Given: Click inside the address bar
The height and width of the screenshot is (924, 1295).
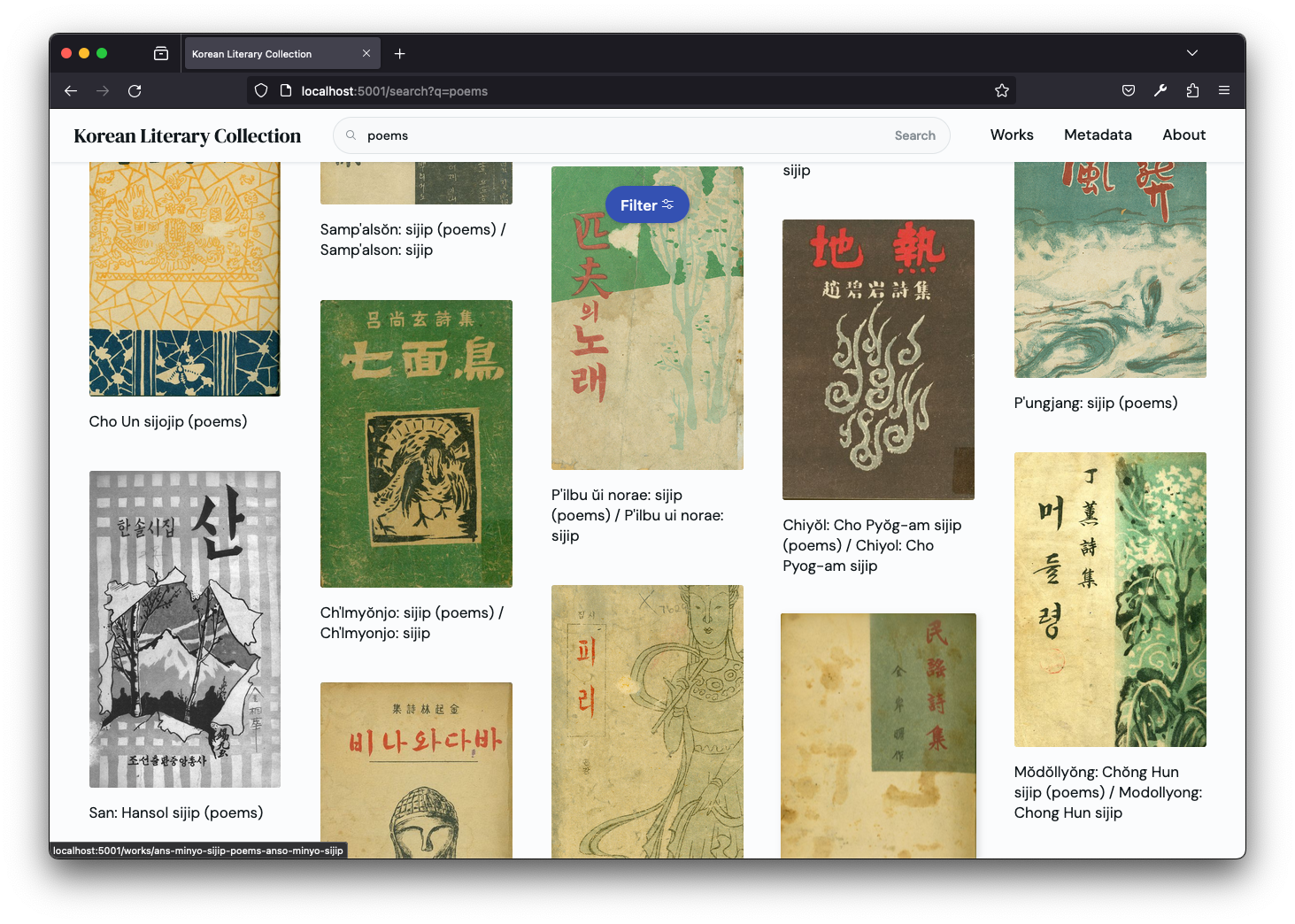Looking at the screenshot, I should 620,90.
